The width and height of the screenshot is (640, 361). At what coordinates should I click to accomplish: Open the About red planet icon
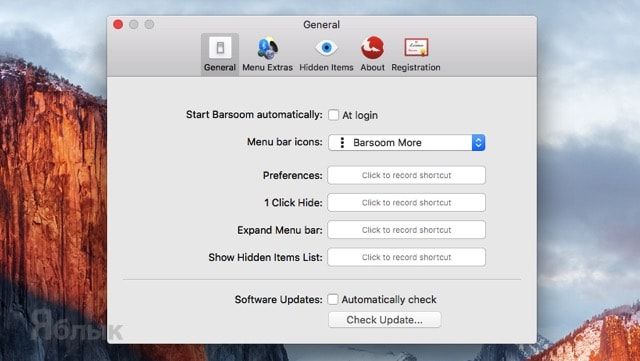click(x=372, y=47)
